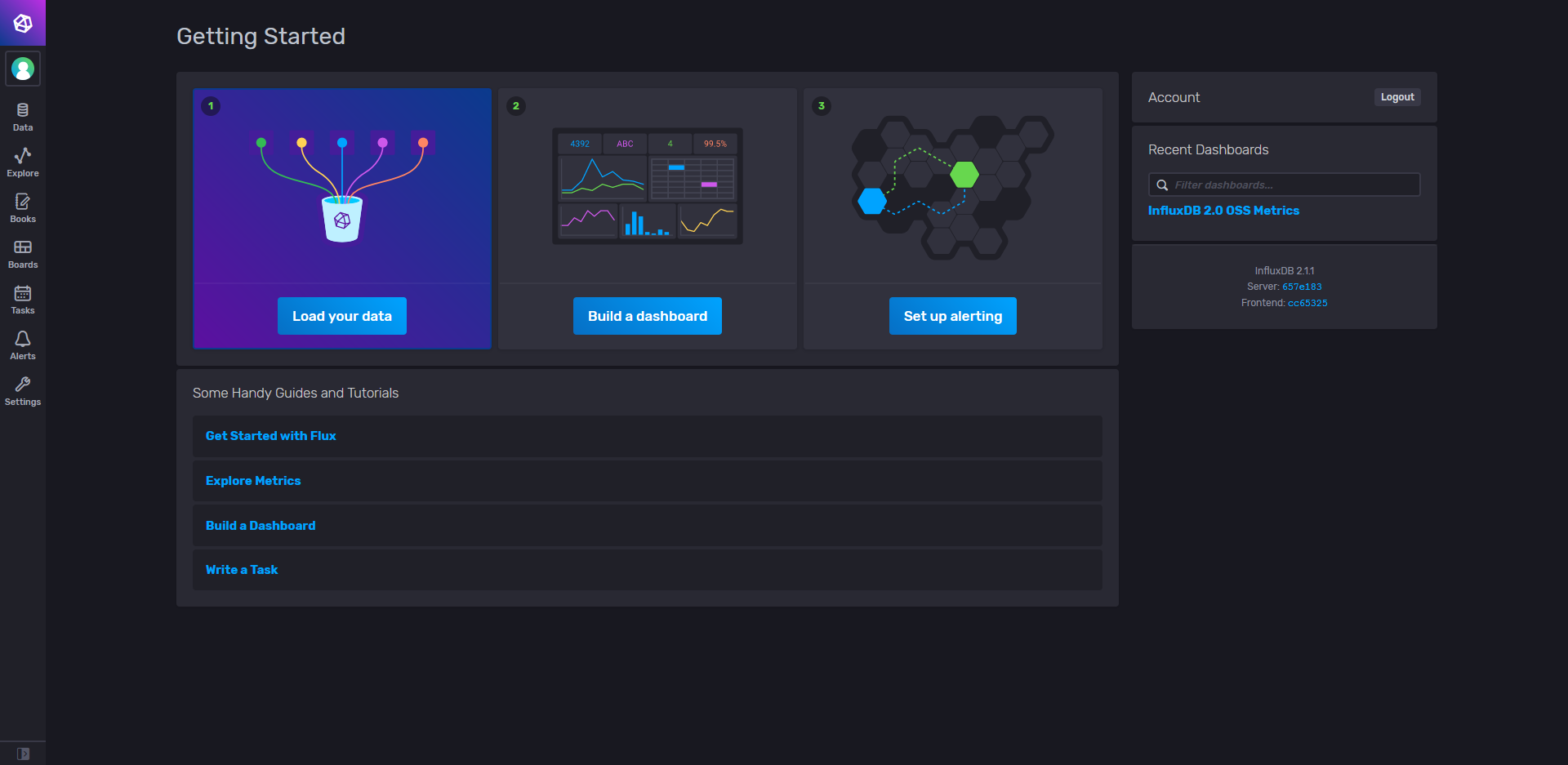The height and width of the screenshot is (765, 1568).
Task: Click the Filter dashboards search field
Action: tap(1283, 185)
